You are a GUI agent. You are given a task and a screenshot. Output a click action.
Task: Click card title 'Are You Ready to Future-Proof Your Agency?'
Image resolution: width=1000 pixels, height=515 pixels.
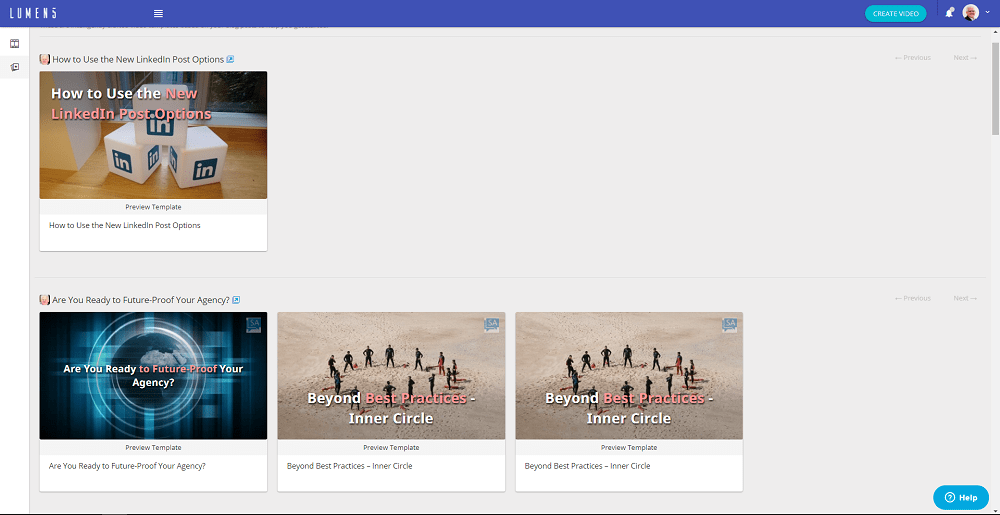tap(128, 466)
